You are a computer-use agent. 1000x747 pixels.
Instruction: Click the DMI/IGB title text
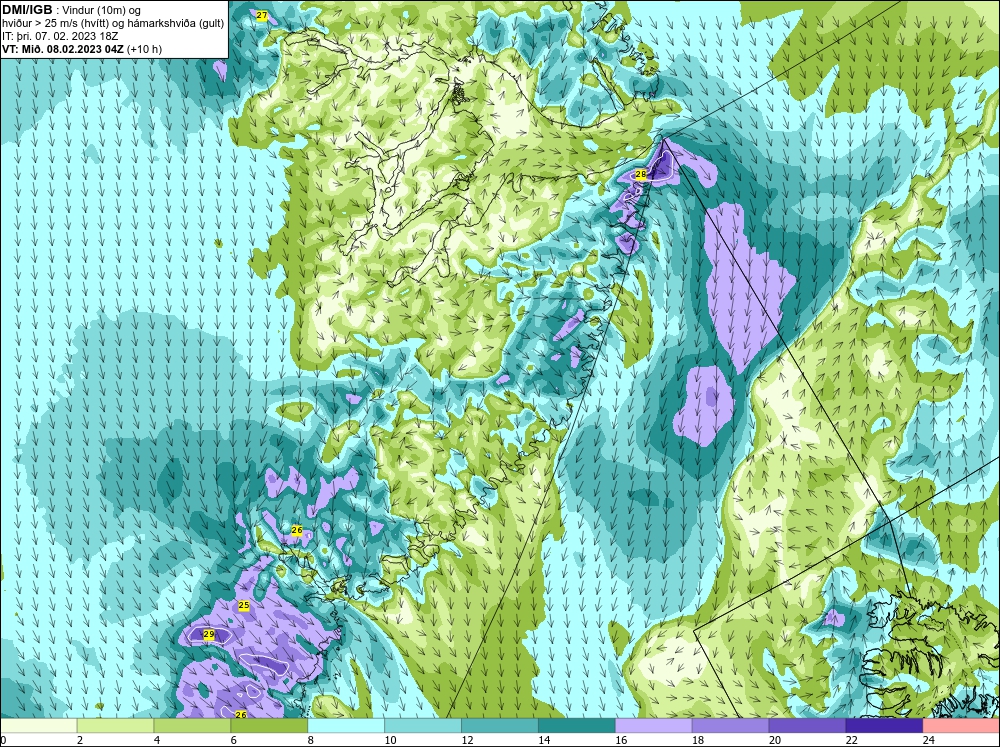click(27, 10)
